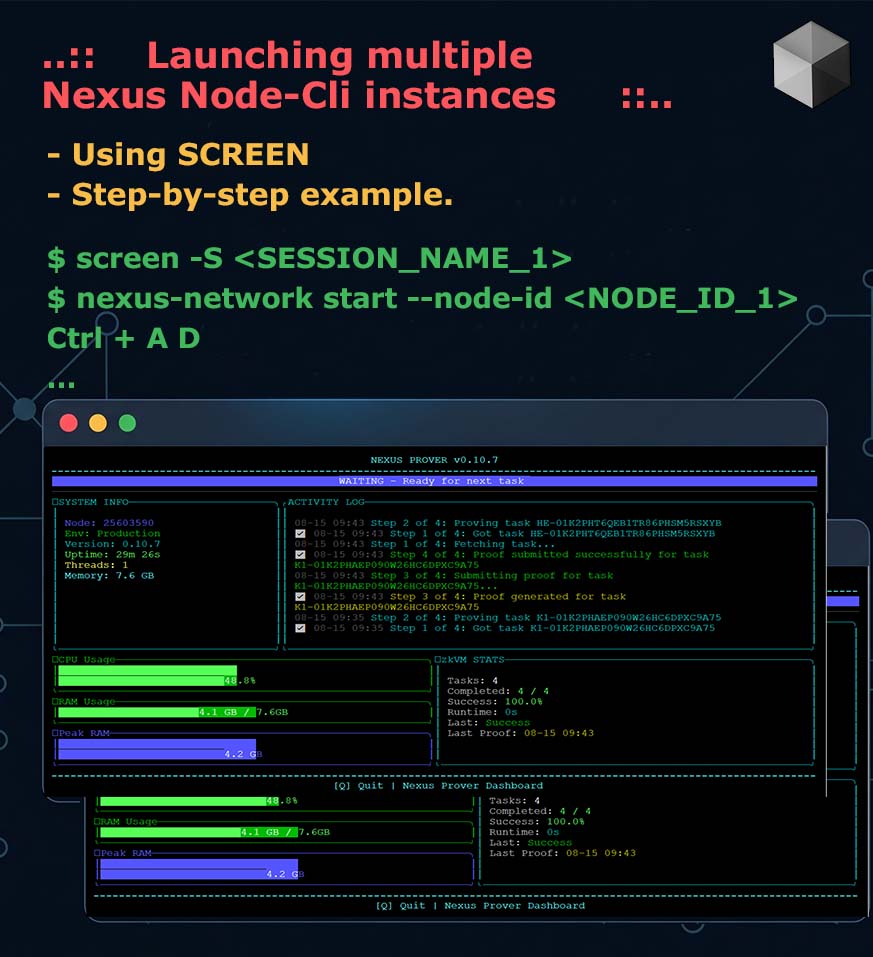The height and width of the screenshot is (957, 873).
Task: Click the front window Peak RAM bar
Action: pyautogui.click(x=157, y=749)
